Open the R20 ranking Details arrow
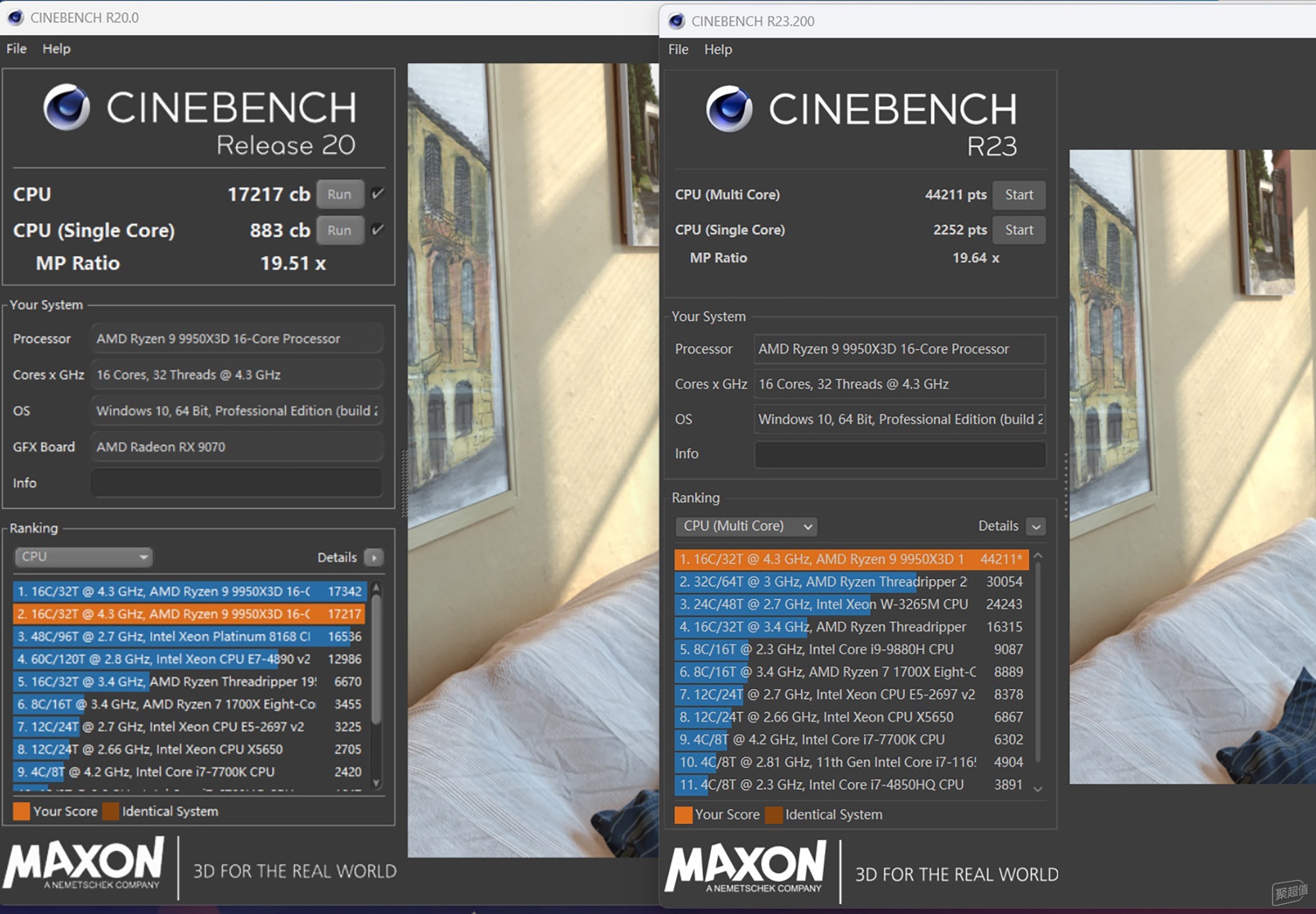1316x914 pixels. click(x=374, y=557)
